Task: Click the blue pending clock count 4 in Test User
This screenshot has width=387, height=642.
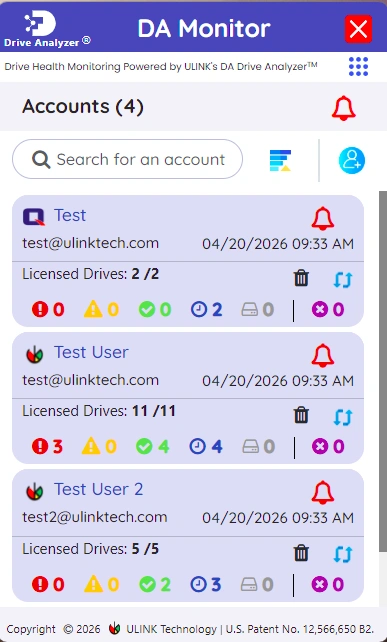Action: [206, 446]
